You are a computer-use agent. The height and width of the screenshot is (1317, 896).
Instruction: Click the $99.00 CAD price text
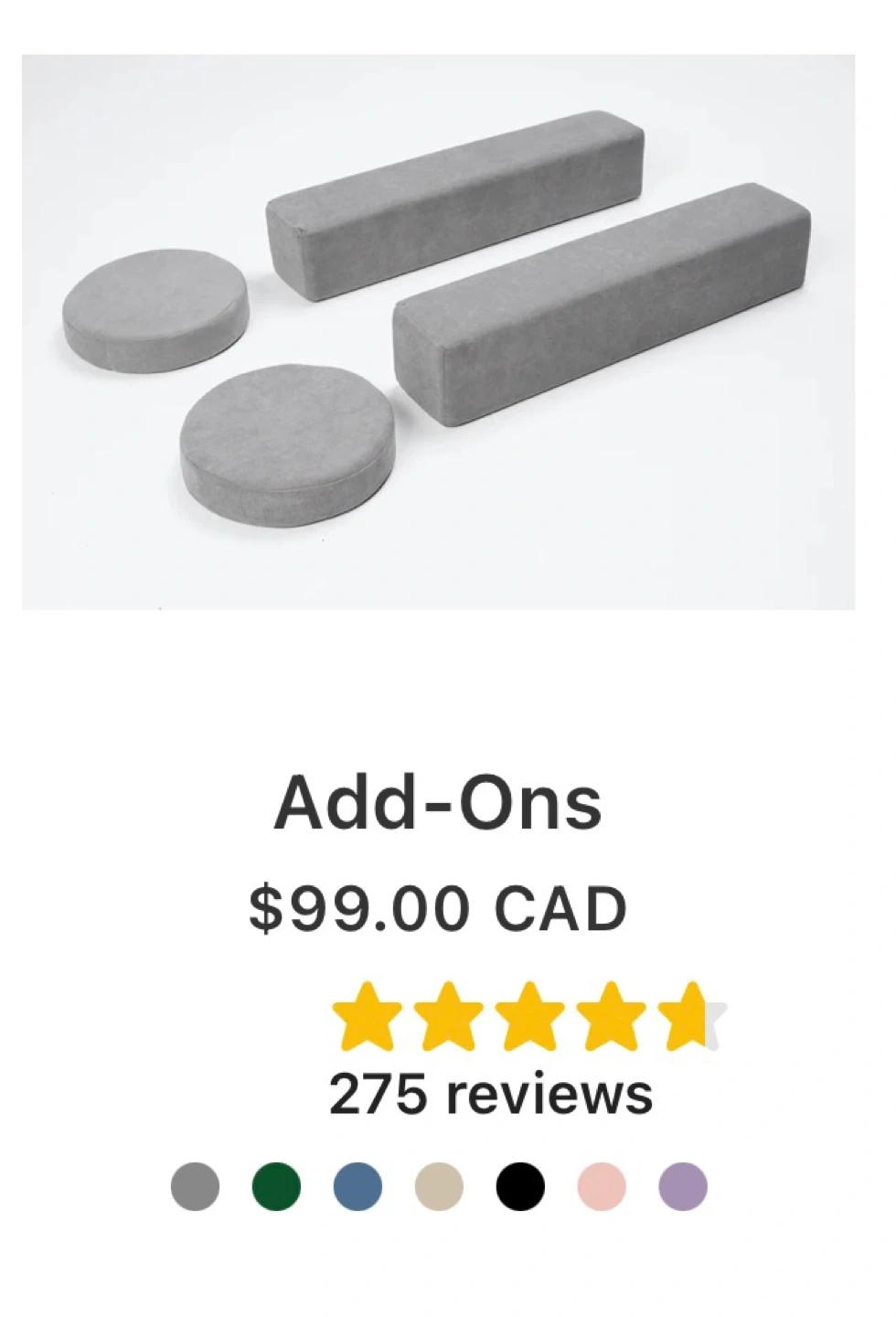click(438, 908)
